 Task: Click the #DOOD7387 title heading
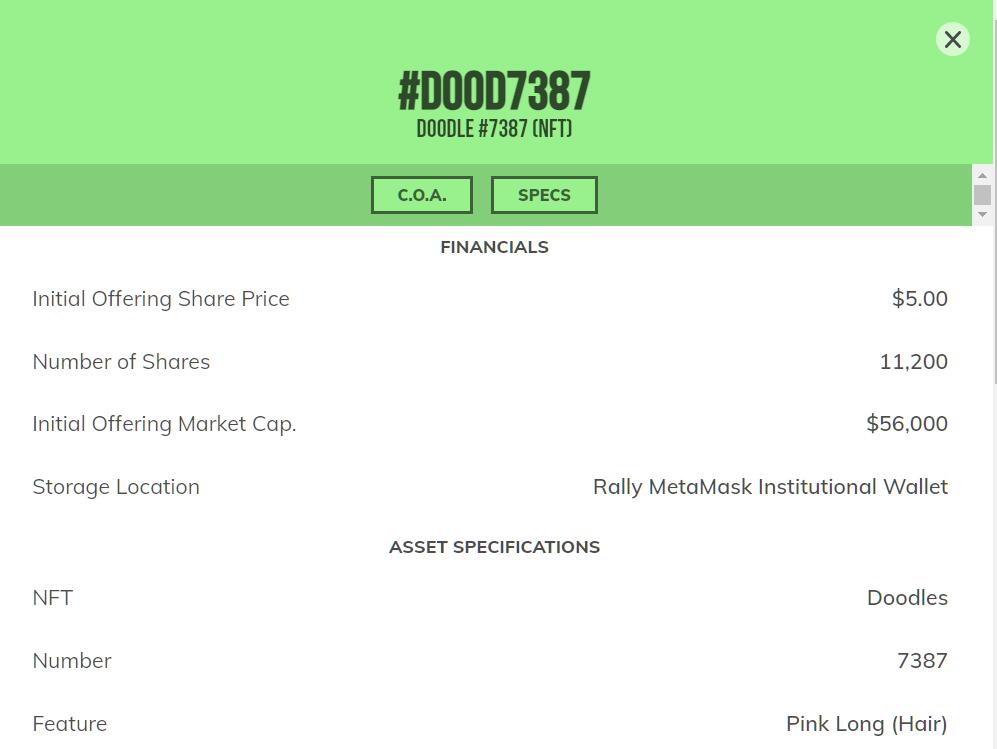(x=494, y=91)
